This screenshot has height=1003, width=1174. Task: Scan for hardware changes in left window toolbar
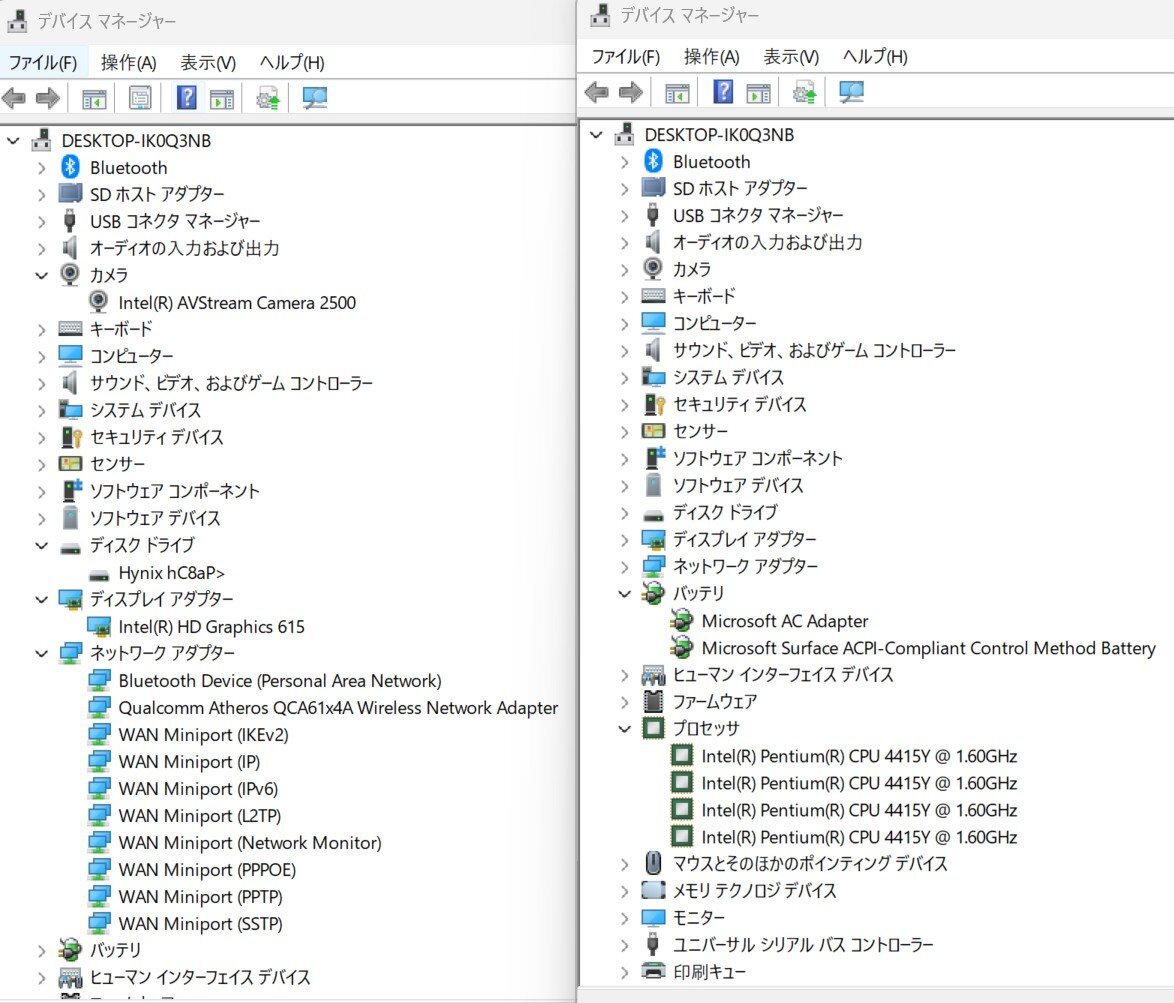314,98
